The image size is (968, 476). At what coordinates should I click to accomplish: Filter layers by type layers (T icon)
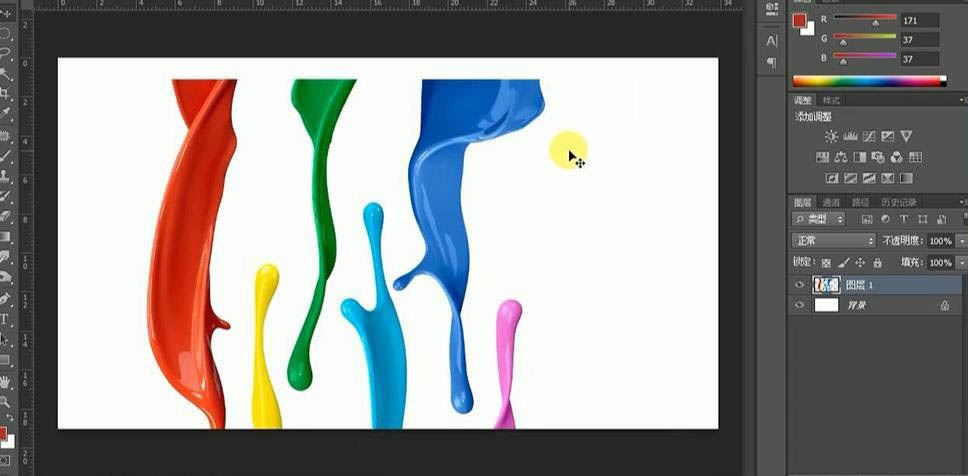903,219
